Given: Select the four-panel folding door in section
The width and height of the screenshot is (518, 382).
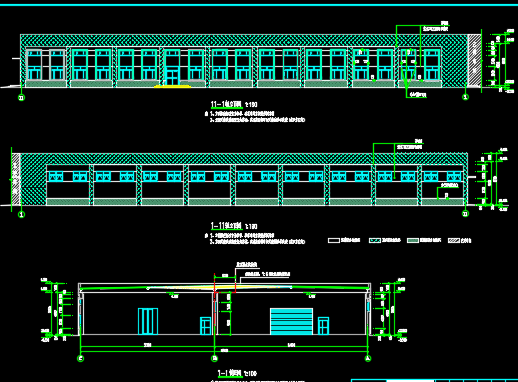Looking at the screenshot, I should 148,321.
